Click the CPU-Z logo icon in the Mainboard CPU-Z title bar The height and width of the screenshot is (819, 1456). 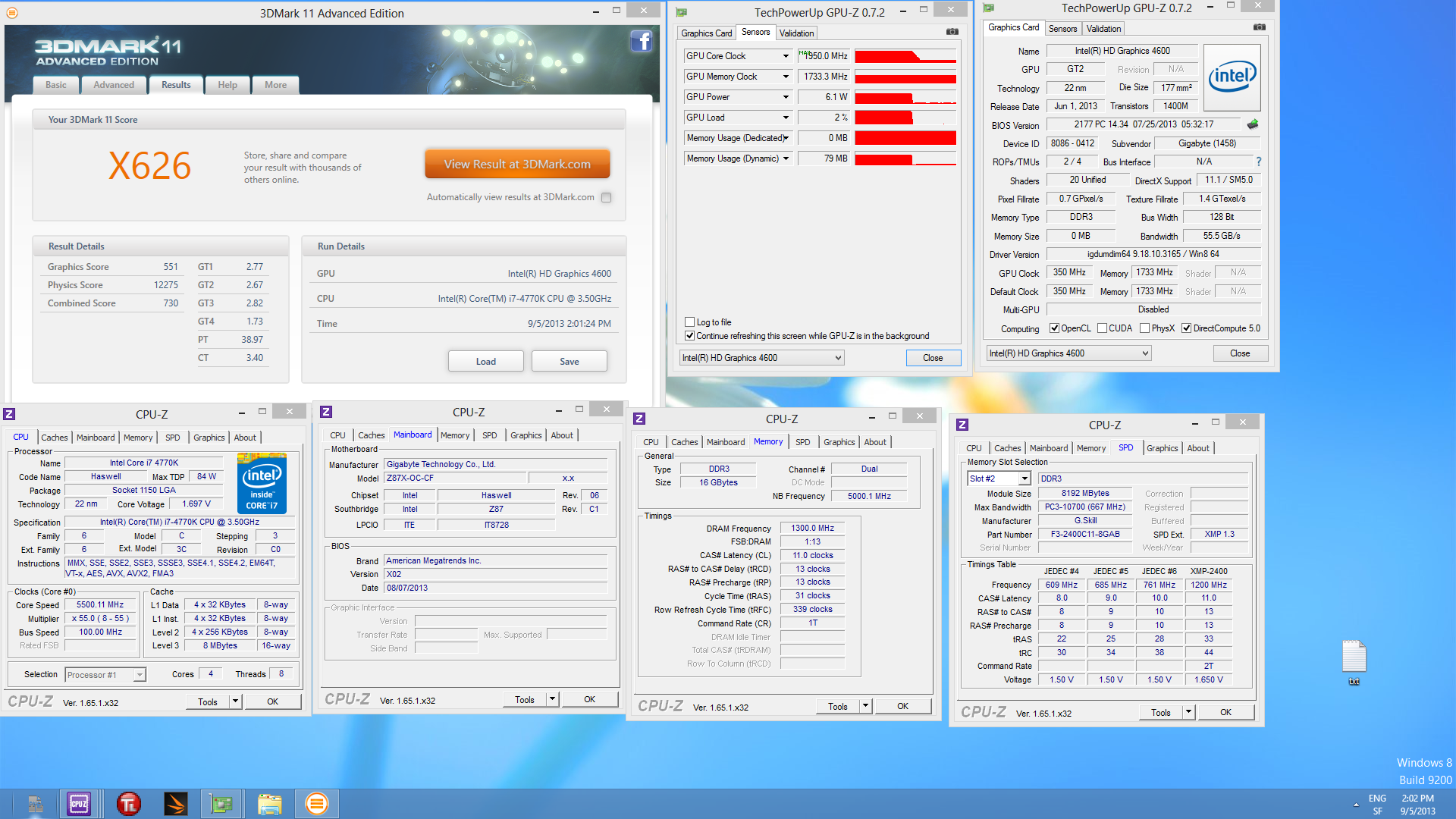[326, 412]
